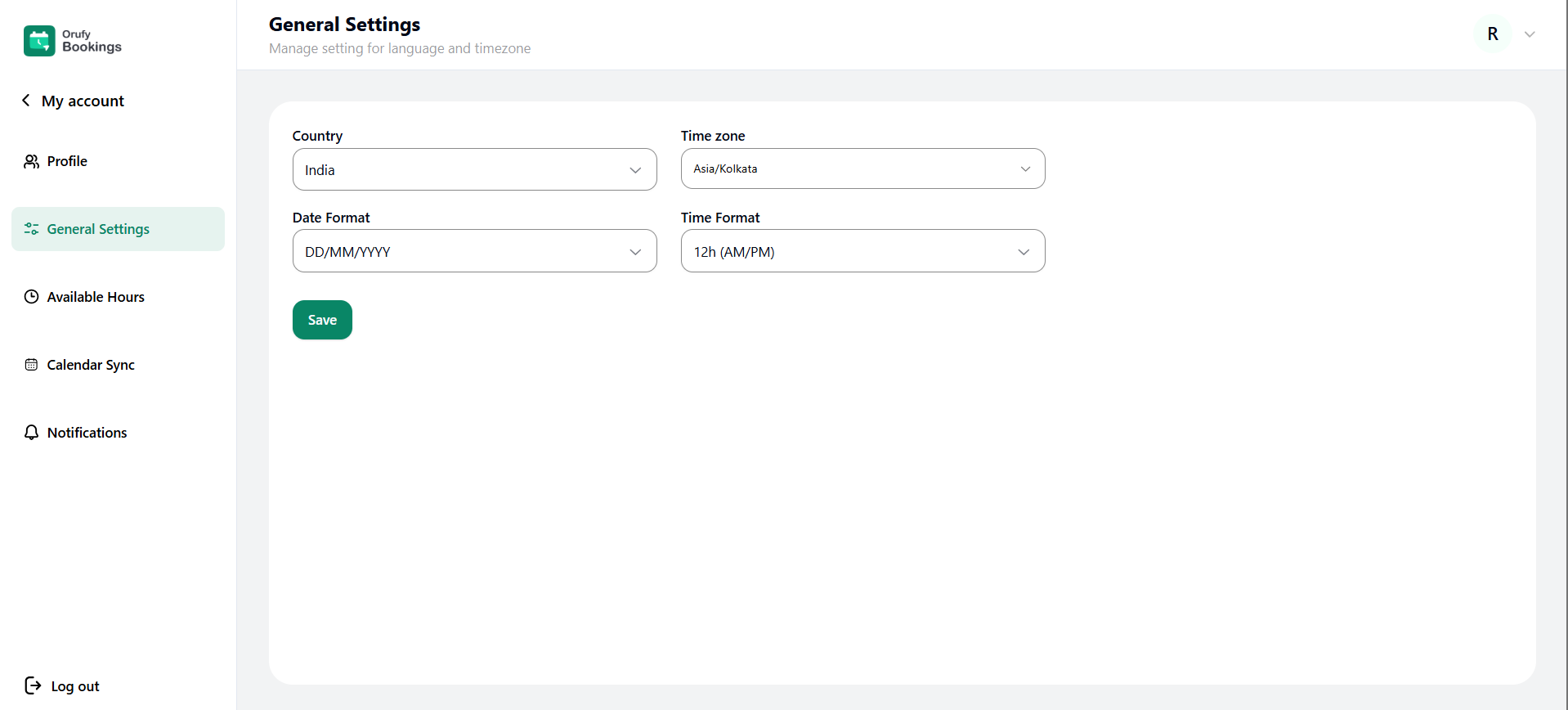This screenshot has width=1568, height=710.
Task: Click the Date Format field label
Action: pos(331,218)
